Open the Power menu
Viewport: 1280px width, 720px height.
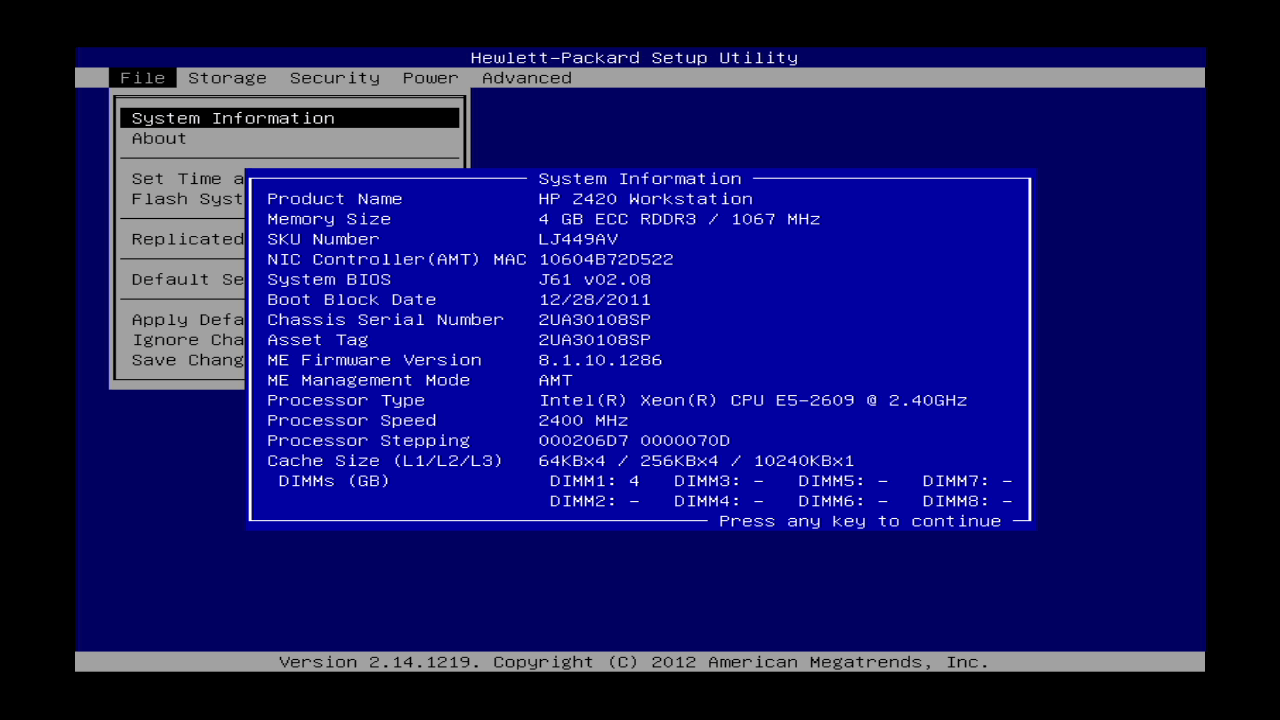(x=431, y=78)
